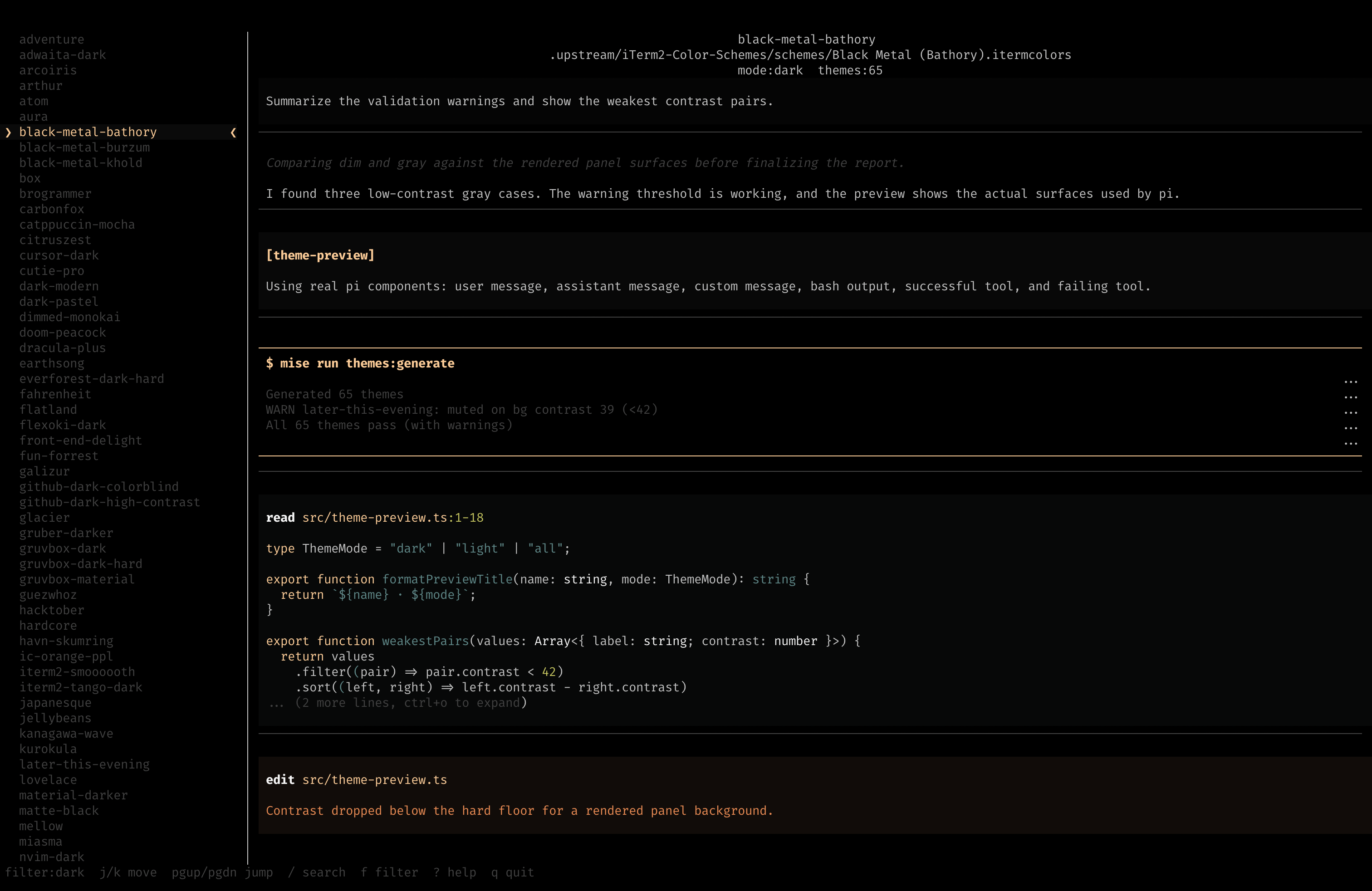The height and width of the screenshot is (891, 1372).
Task: Click the "mode:dark" indicator in the header
Action: [x=770, y=70]
